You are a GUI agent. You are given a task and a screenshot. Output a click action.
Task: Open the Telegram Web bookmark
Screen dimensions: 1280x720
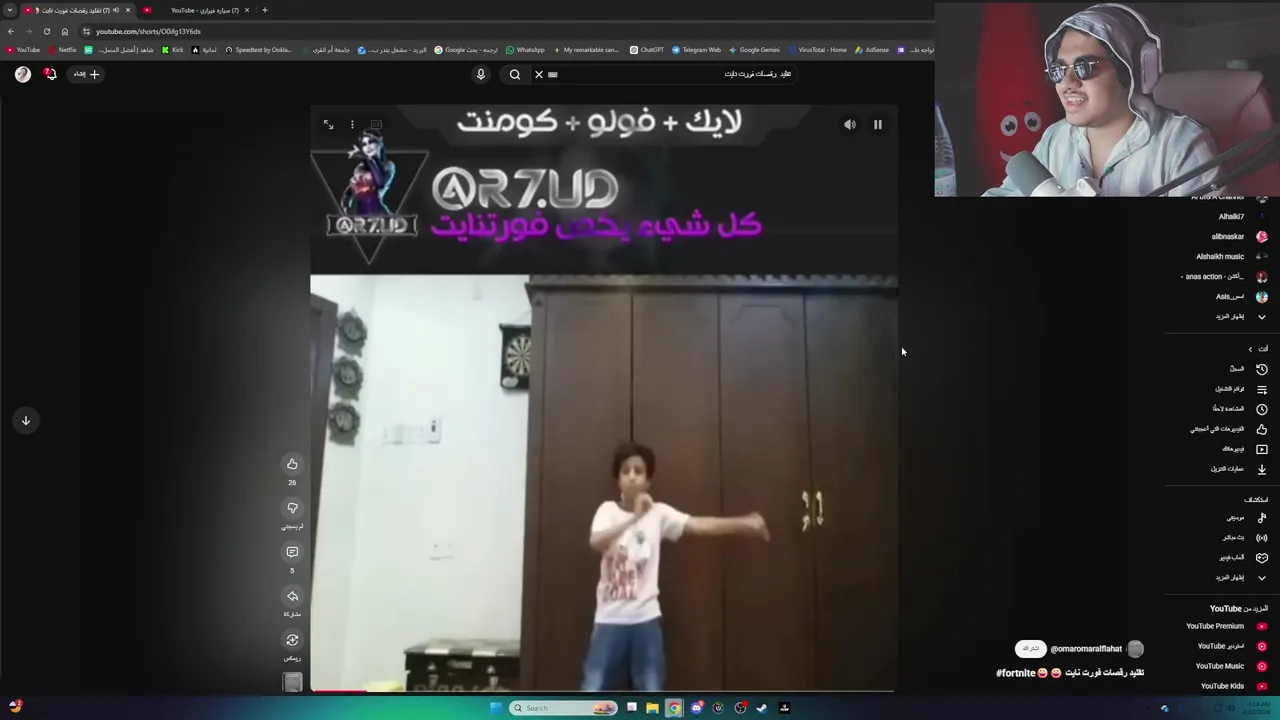pyautogui.click(x=697, y=50)
